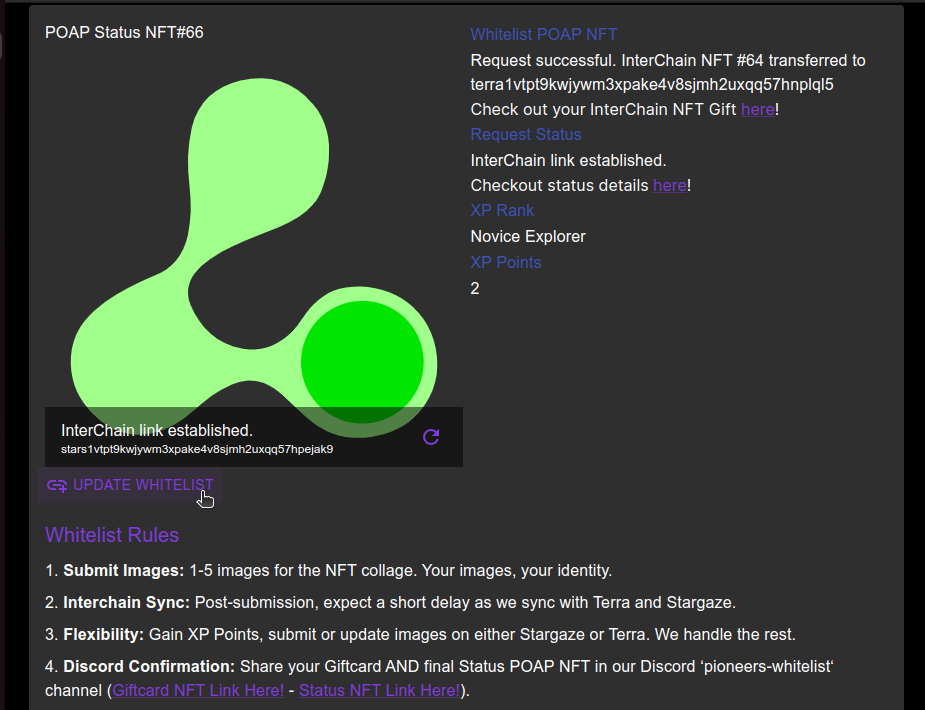
Task: Click the refresh icon beside InterChain link status
Action: click(431, 437)
